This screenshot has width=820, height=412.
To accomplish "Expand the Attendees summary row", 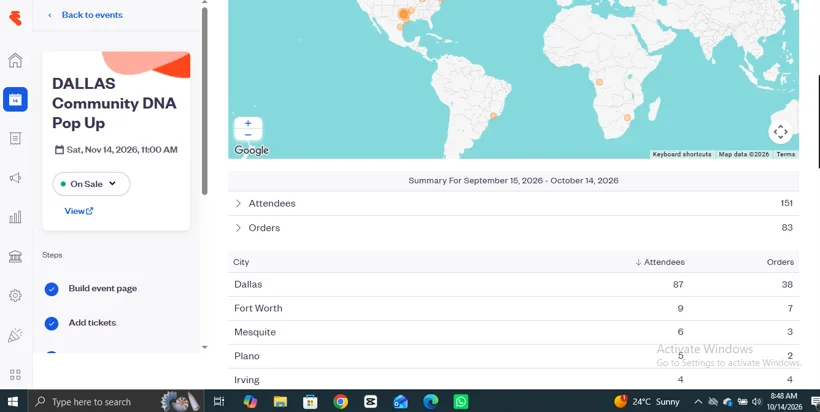I will (x=514, y=203).
